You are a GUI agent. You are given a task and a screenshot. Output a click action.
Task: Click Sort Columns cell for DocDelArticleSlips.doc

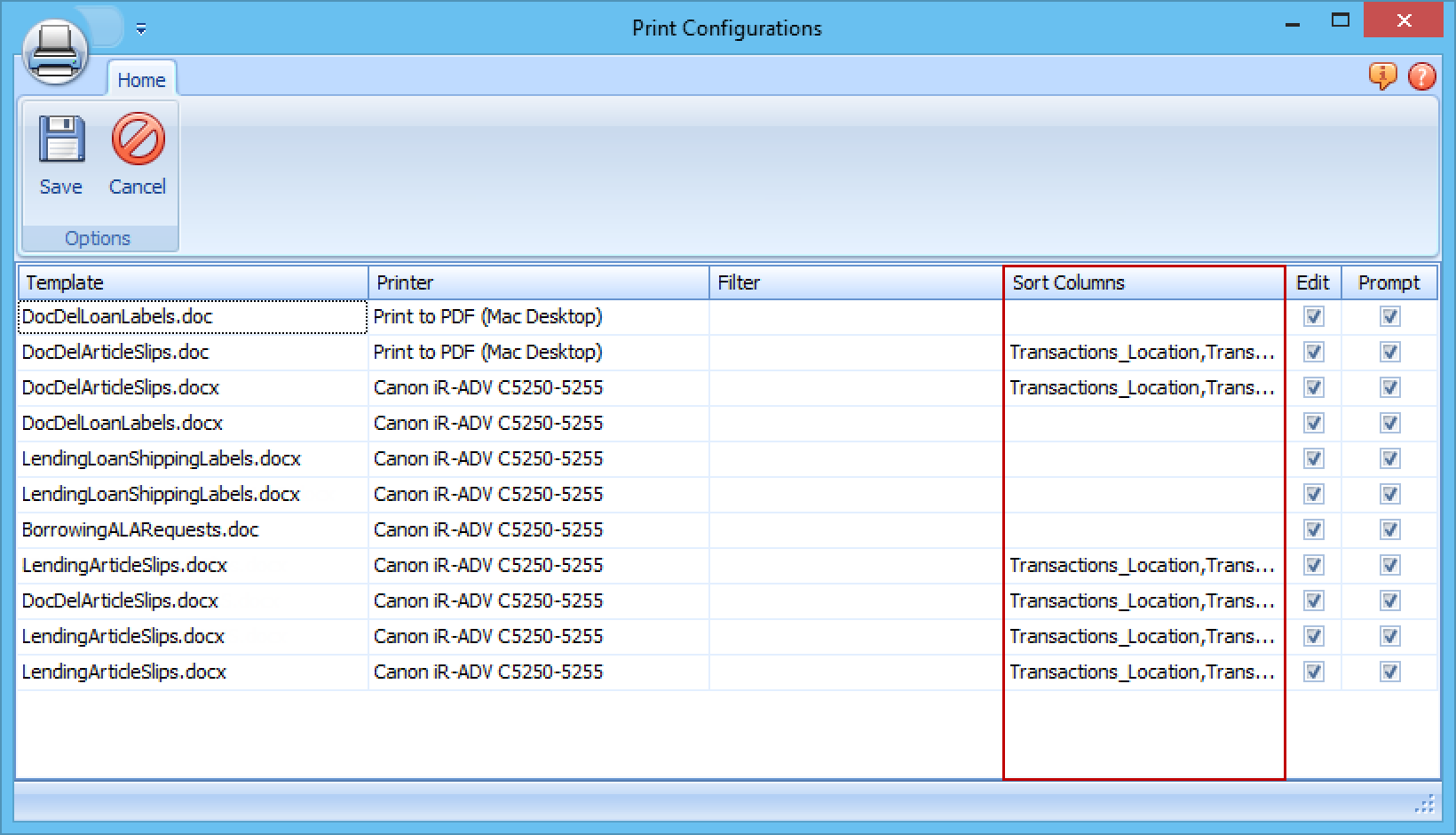pyautogui.click(x=1143, y=353)
